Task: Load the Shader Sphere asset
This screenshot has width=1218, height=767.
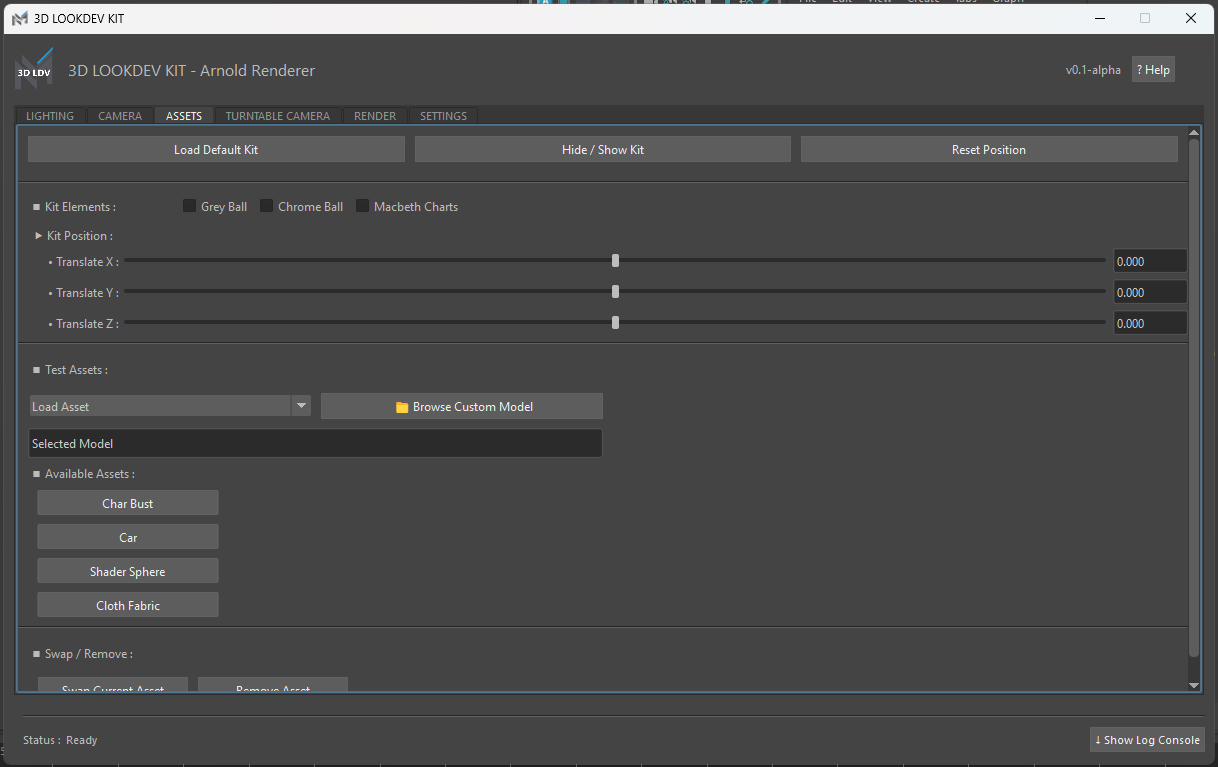Action: [x=128, y=571]
